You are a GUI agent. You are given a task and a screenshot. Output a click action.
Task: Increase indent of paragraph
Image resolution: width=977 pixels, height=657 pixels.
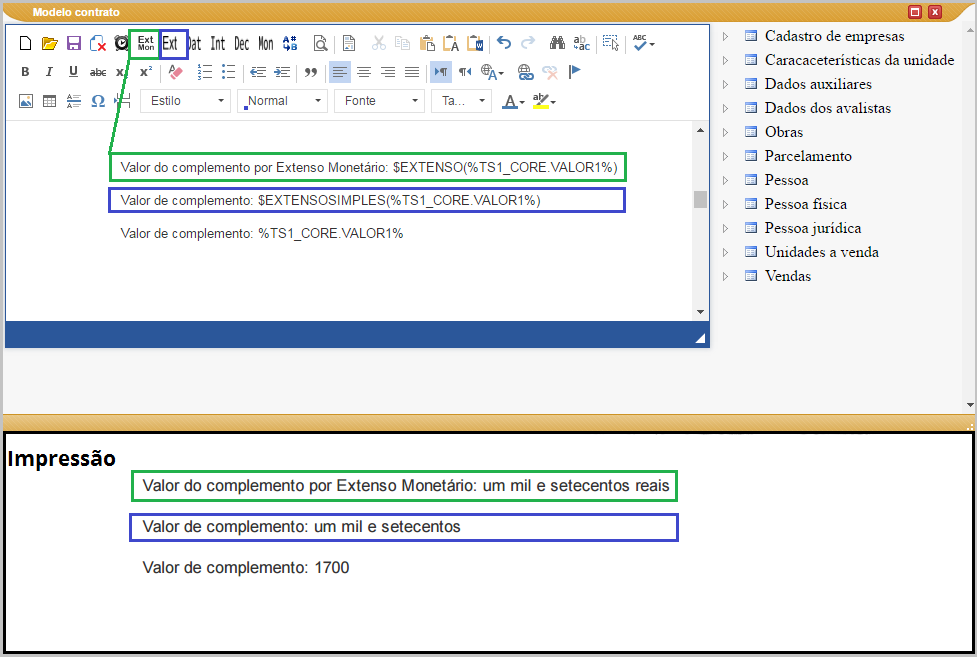[x=282, y=72]
